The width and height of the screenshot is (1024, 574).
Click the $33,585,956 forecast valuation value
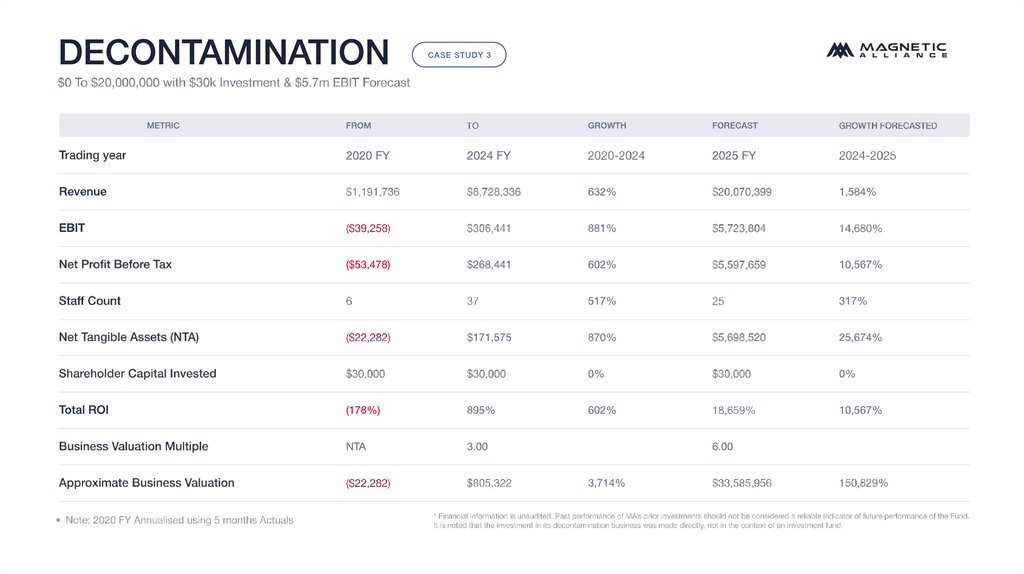click(x=741, y=483)
